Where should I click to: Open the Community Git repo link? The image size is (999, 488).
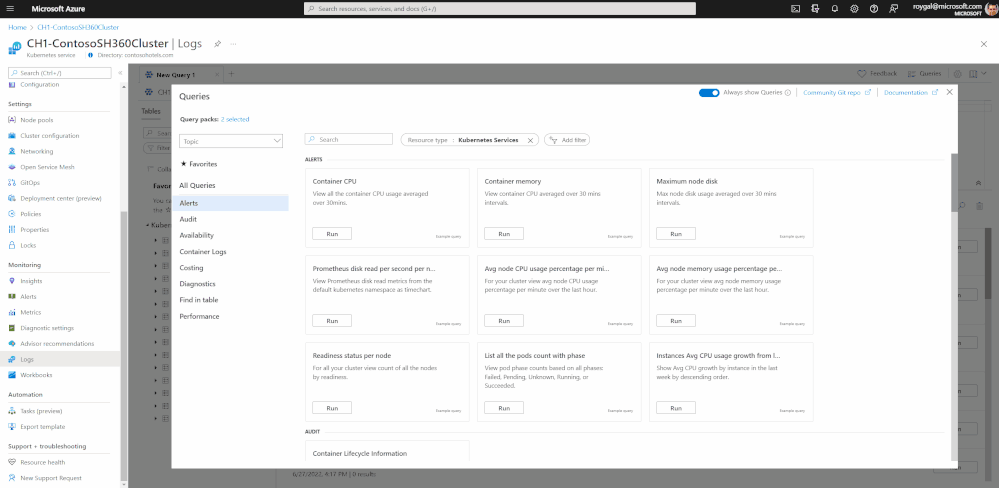tap(837, 92)
